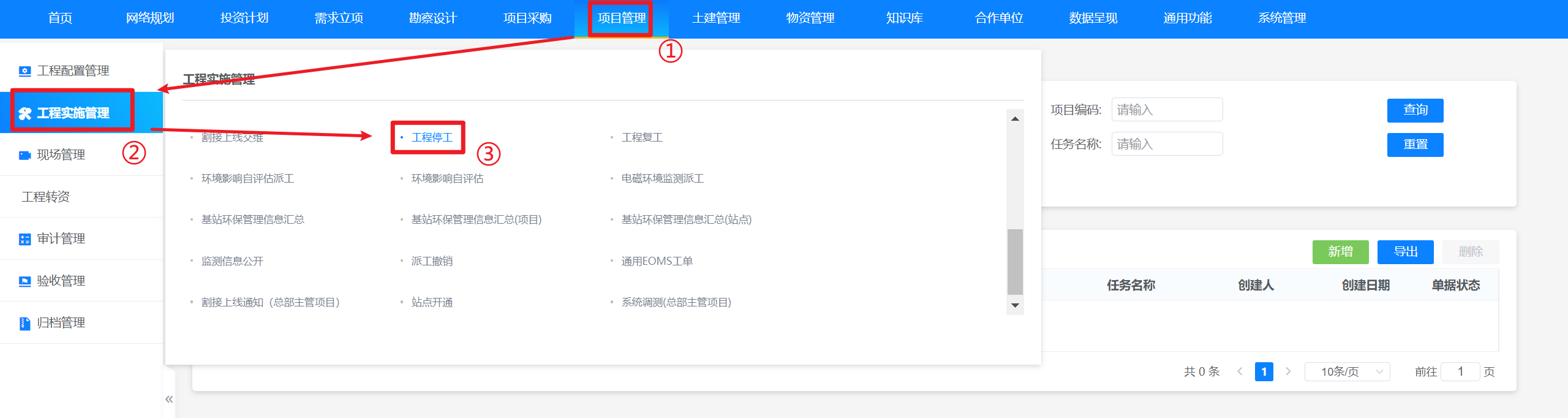The height and width of the screenshot is (418, 1568).
Task: Click the 归档管理 file icon
Action: click(24, 323)
